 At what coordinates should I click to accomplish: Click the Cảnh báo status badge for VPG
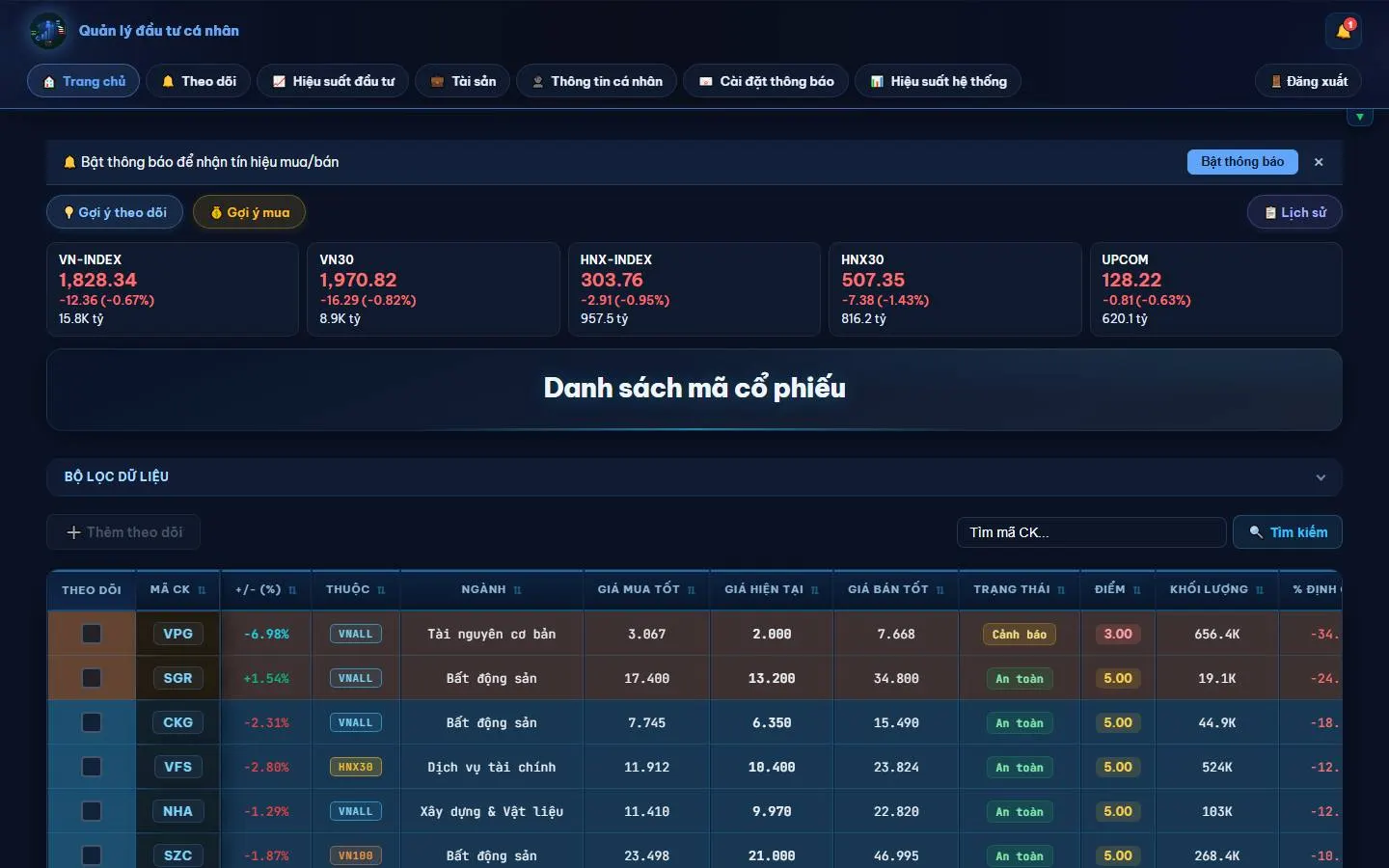click(x=1020, y=635)
